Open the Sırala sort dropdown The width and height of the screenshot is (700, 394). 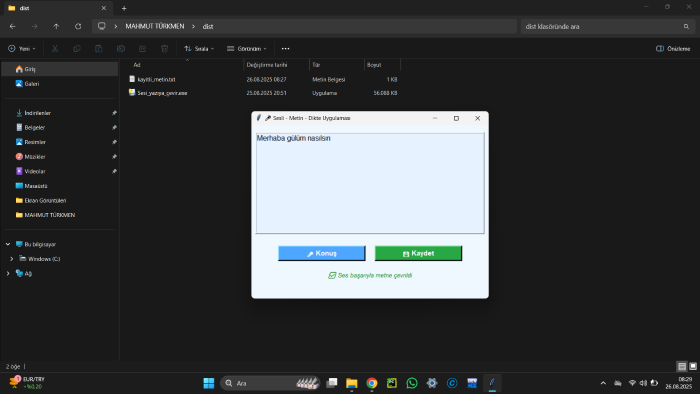(x=199, y=49)
